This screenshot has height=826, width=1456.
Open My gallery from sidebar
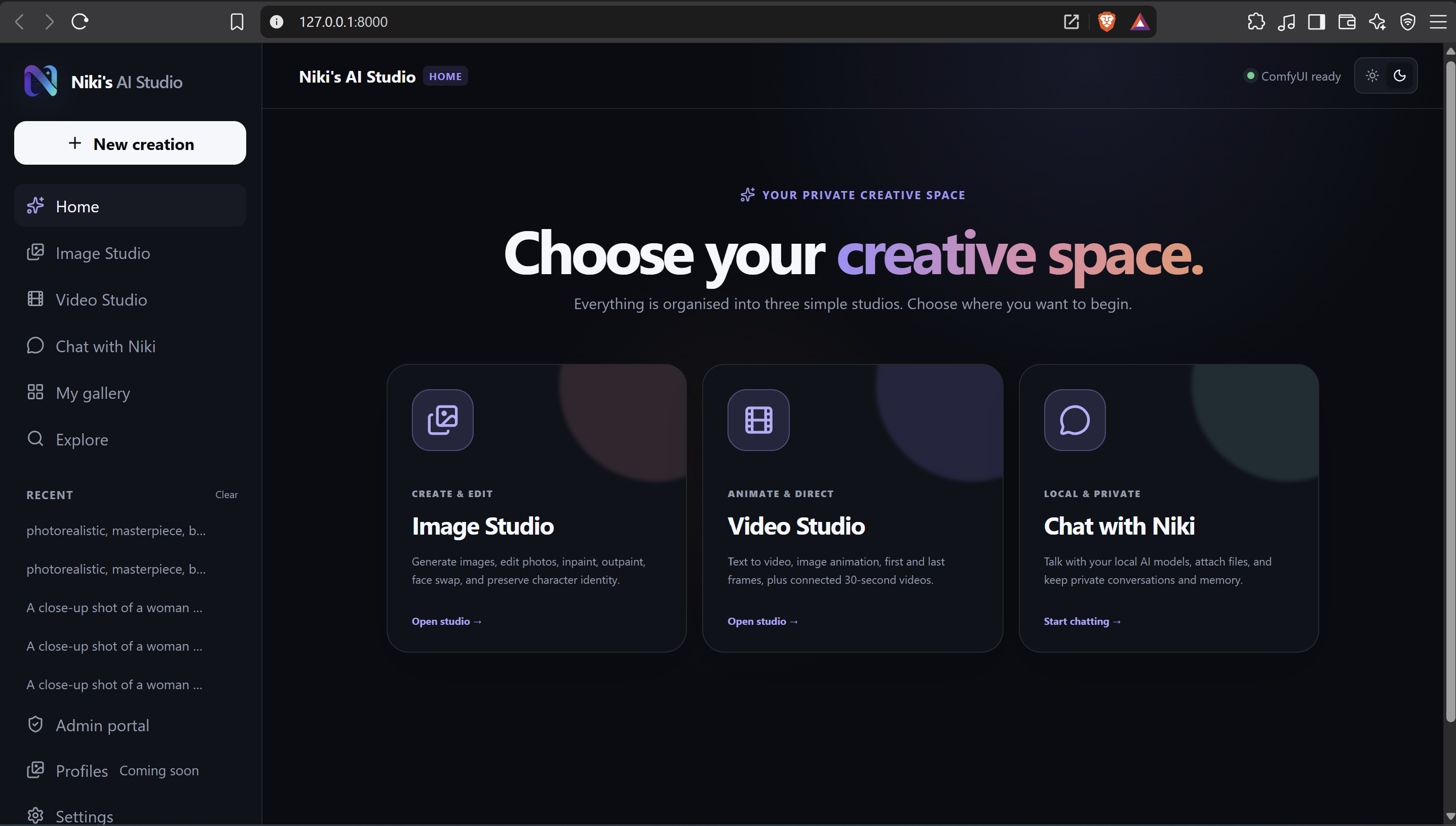click(130, 392)
